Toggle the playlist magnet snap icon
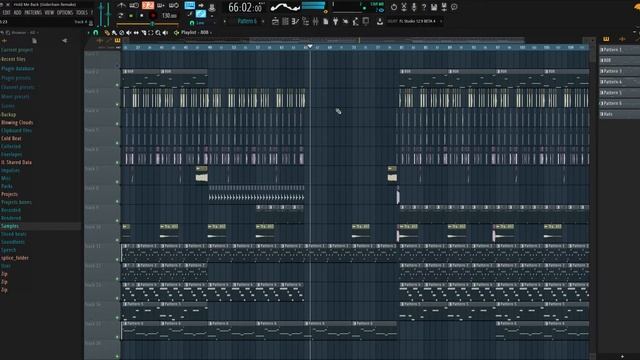 (96, 33)
